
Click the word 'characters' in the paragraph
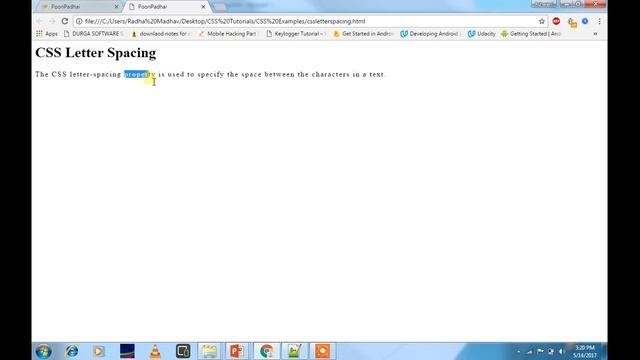331,74
